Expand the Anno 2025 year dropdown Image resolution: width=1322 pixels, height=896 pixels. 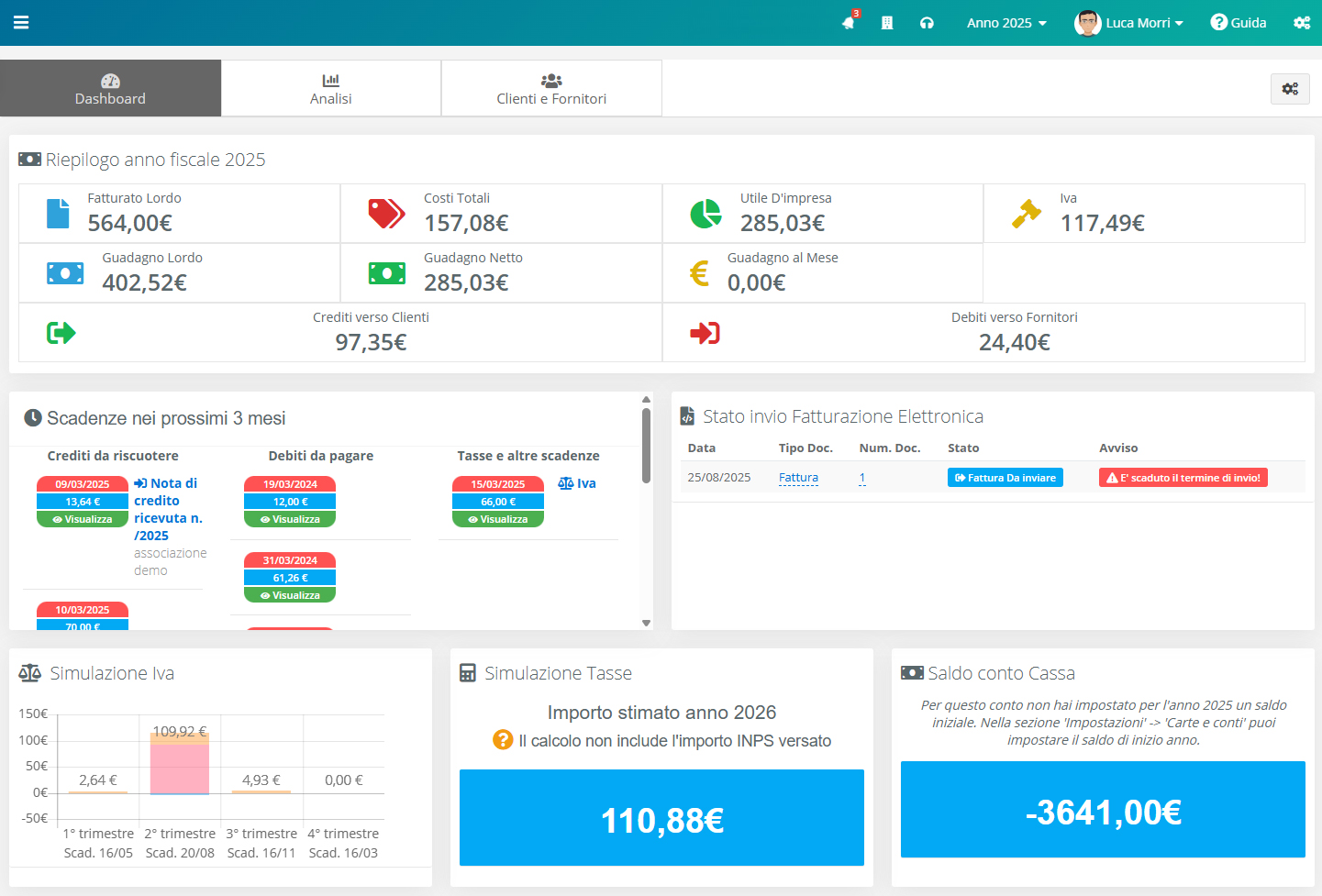click(1006, 23)
